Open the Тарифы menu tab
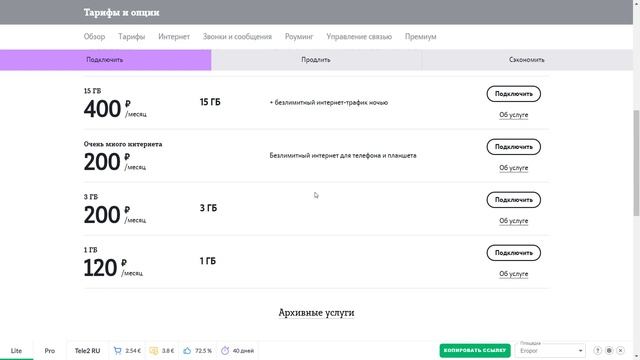 pos(131,37)
